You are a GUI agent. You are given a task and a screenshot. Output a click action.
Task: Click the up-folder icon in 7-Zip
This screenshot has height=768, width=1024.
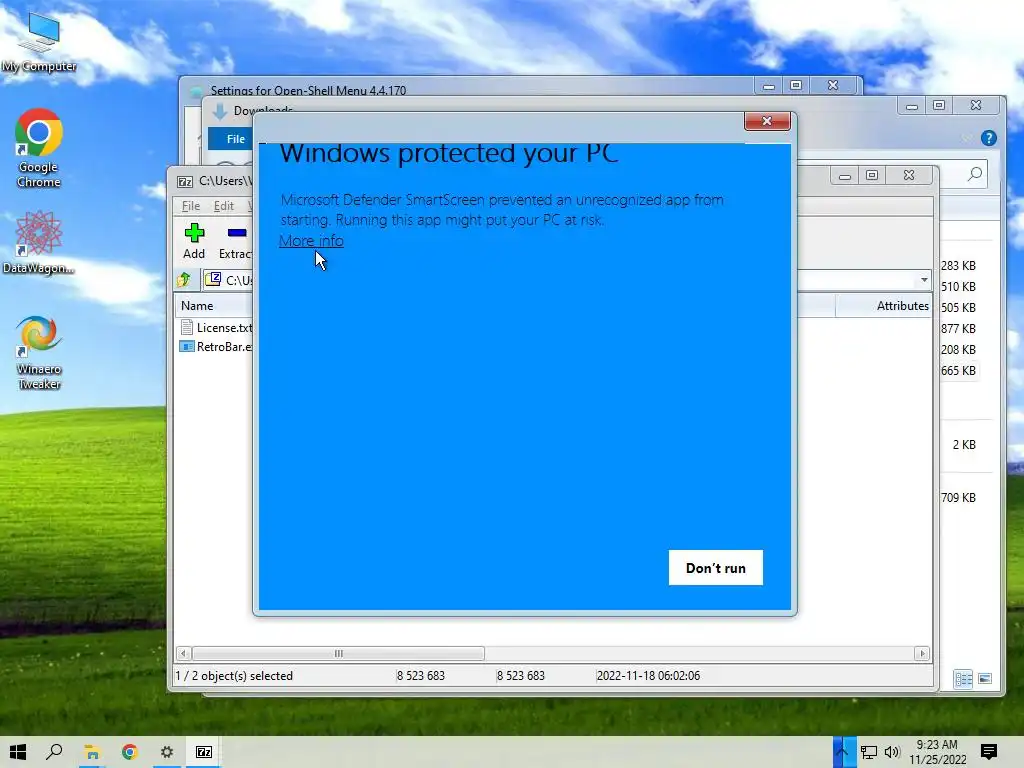pos(184,280)
